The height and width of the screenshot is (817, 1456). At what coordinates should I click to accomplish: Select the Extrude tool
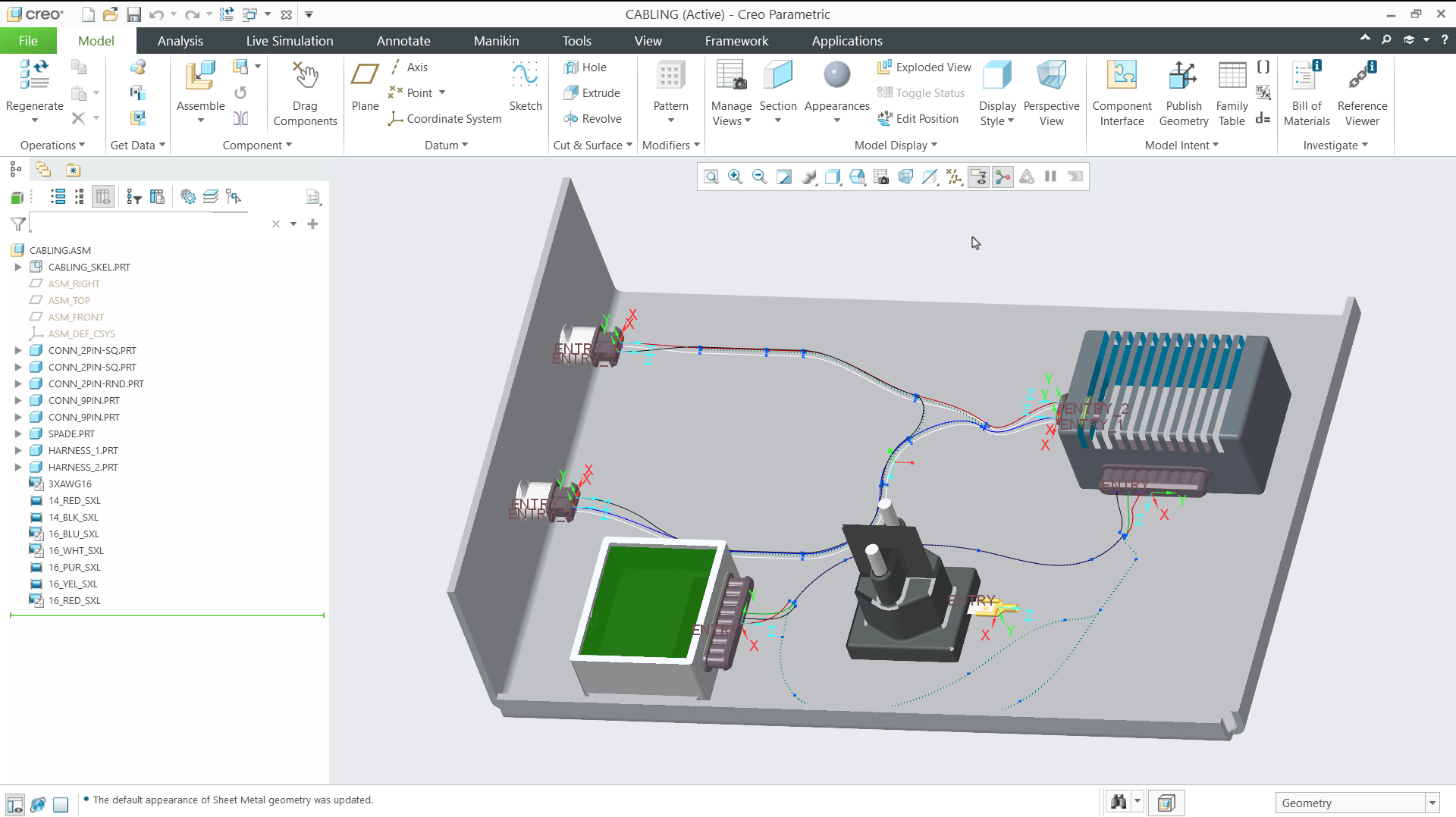click(592, 93)
